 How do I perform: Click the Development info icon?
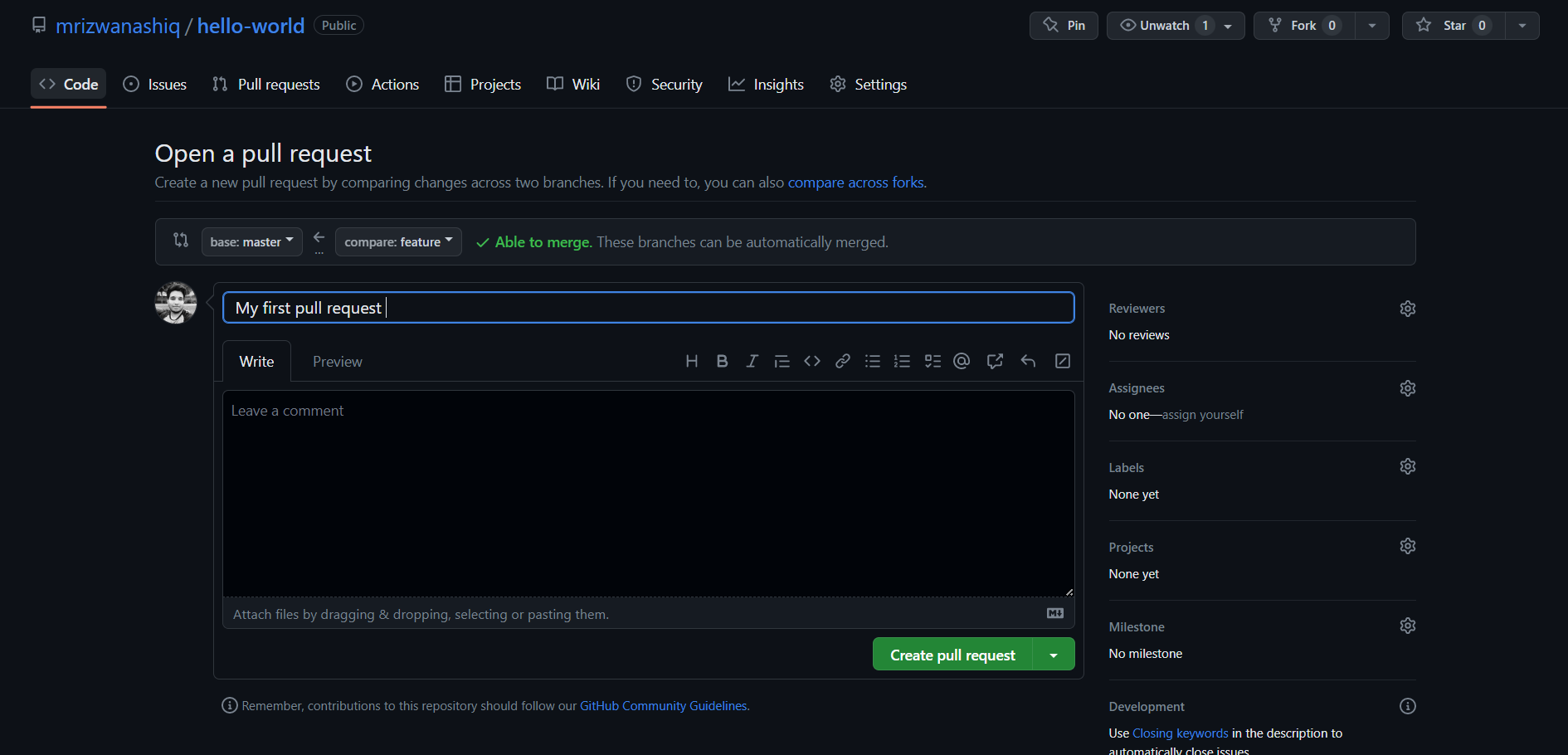click(x=1407, y=706)
